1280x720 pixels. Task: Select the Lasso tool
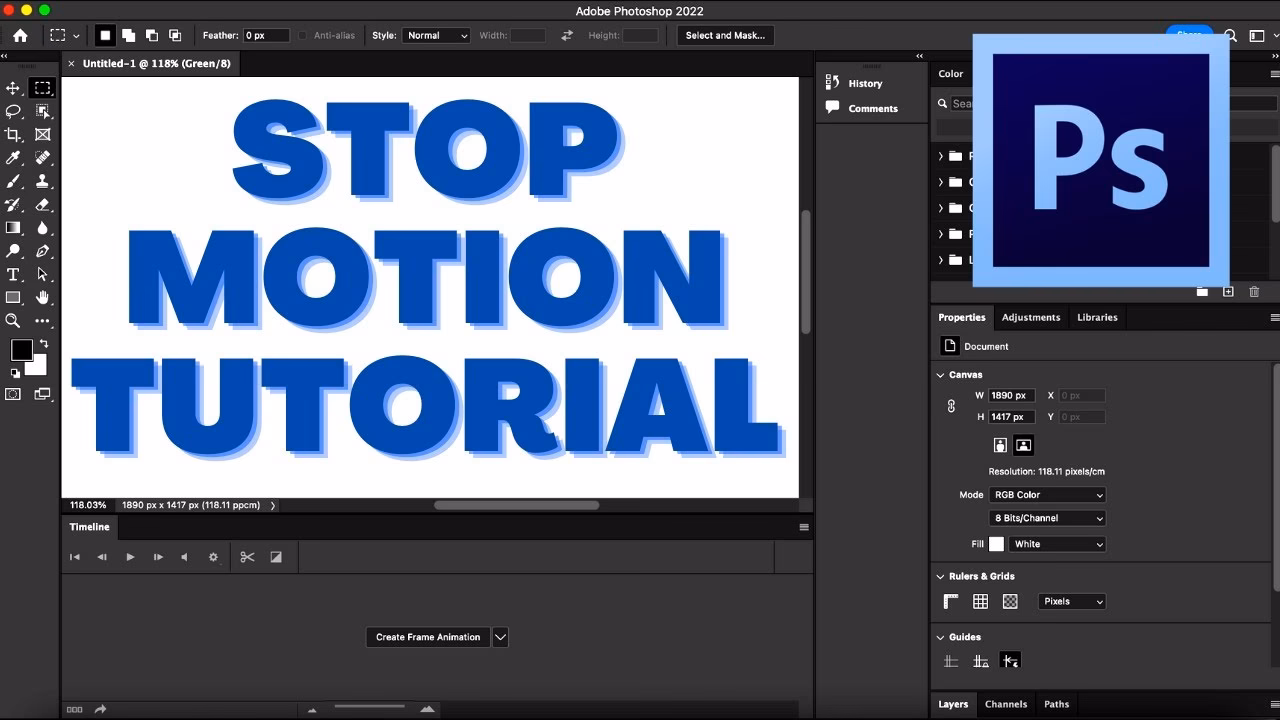coord(13,112)
